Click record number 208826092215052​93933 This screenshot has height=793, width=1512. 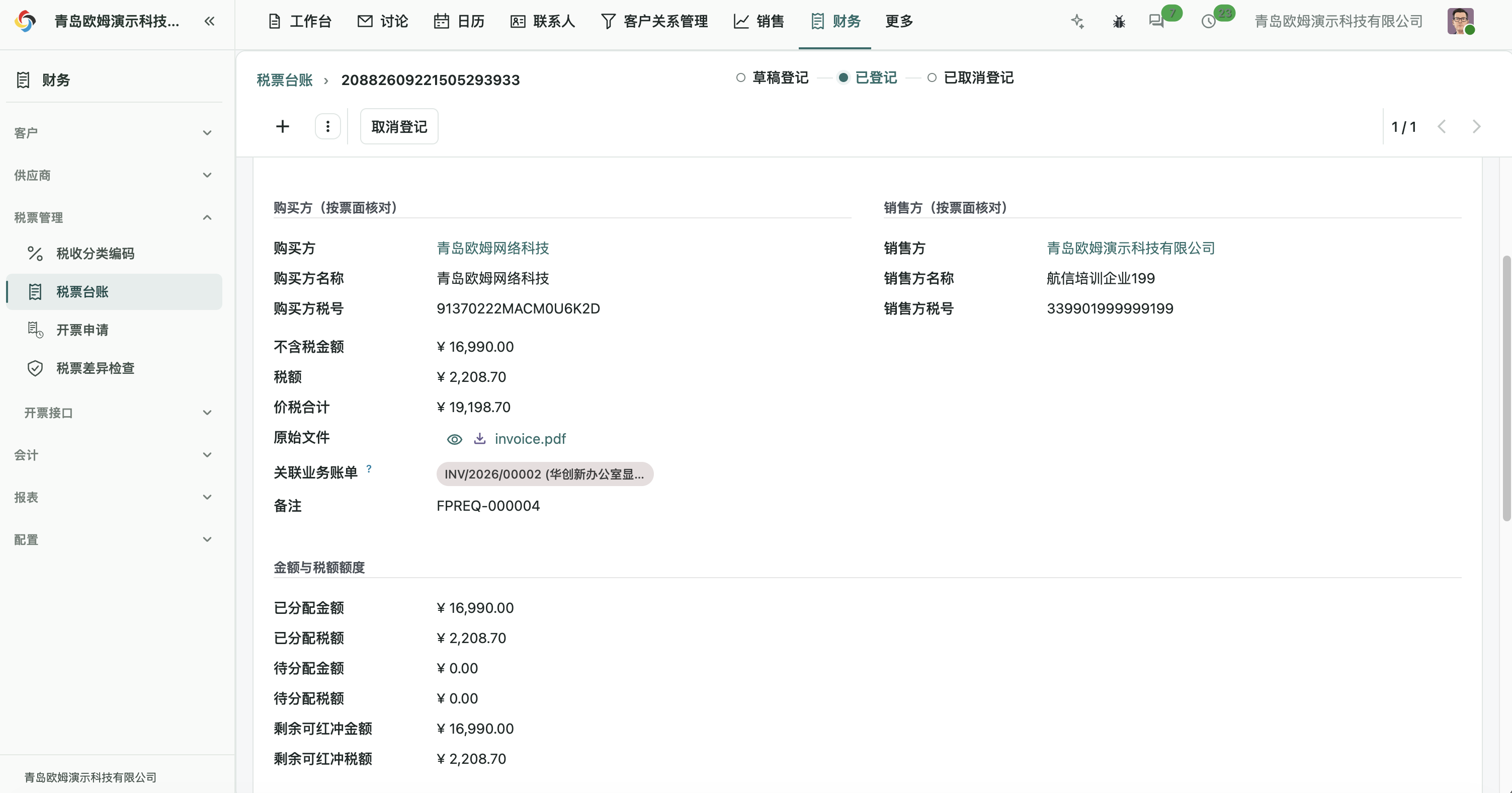430,80
